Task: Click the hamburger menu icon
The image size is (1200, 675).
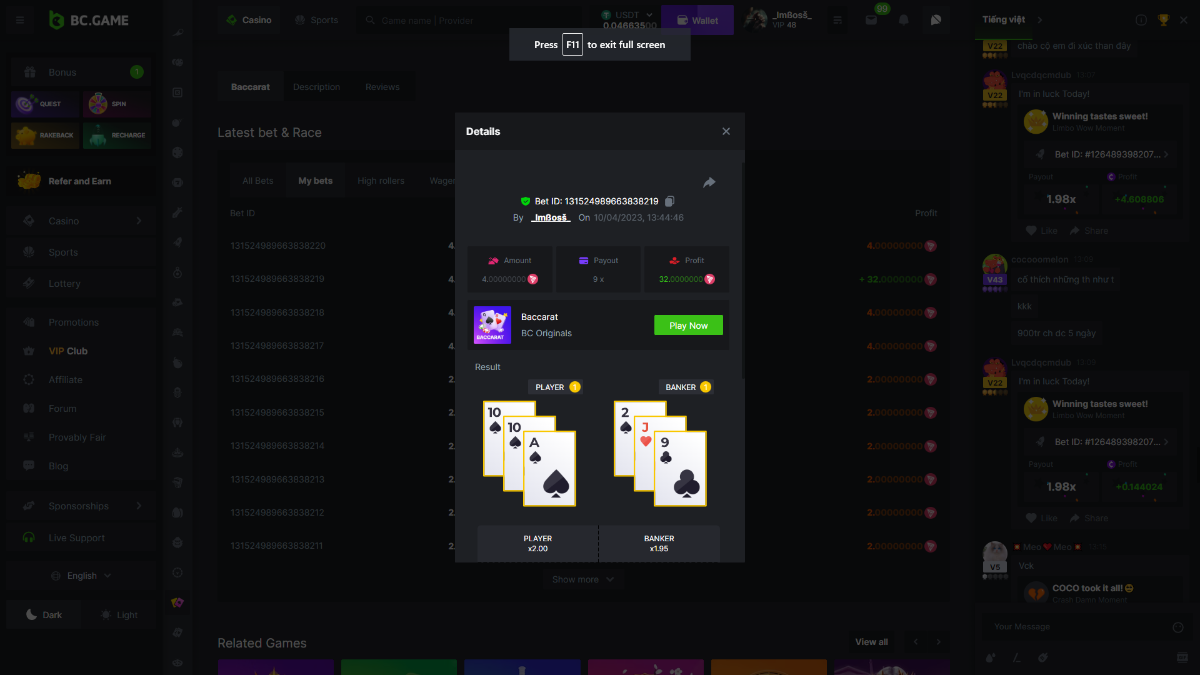Action: (20, 20)
